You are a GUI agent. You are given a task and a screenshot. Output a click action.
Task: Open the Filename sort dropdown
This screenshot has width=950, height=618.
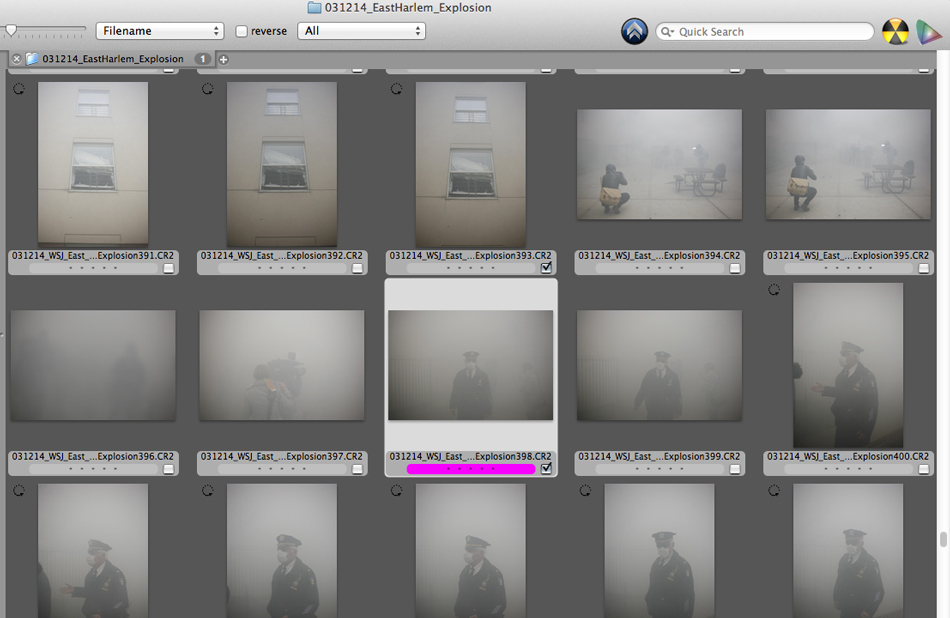pos(160,31)
